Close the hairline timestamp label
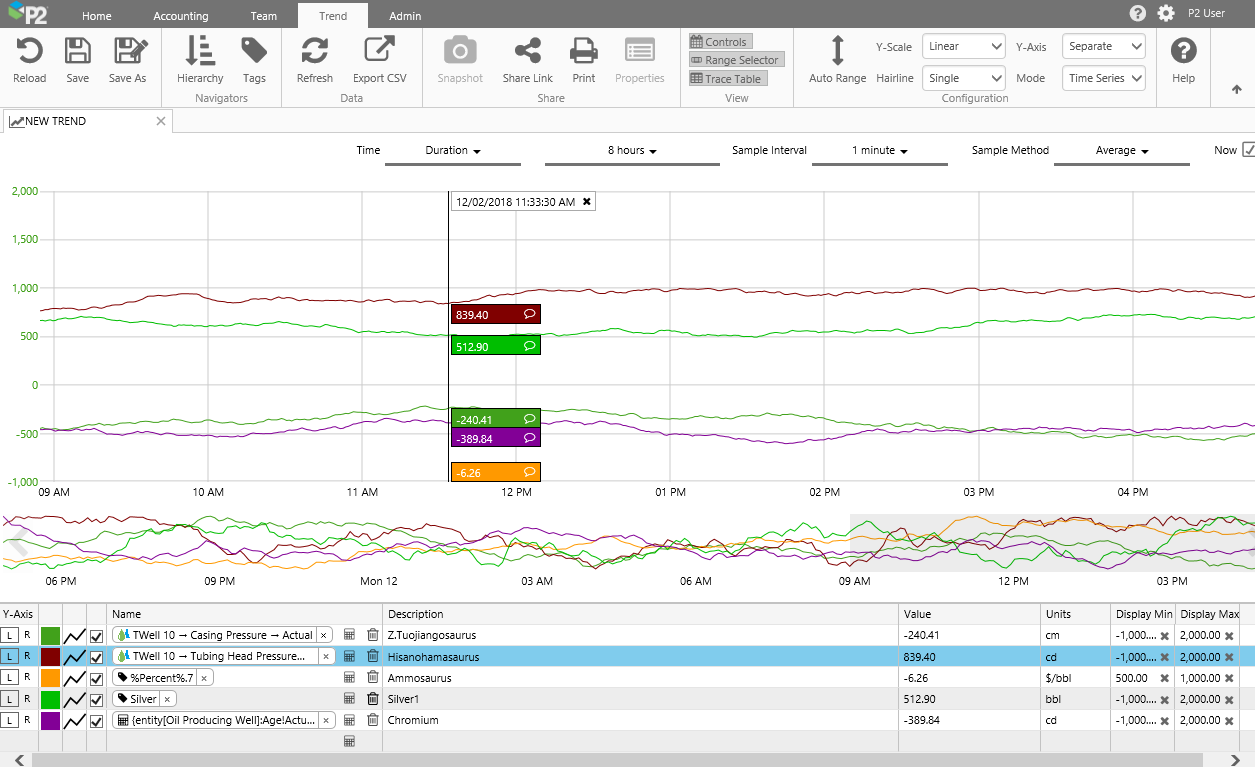This screenshot has width=1255, height=767. point(587,202)
